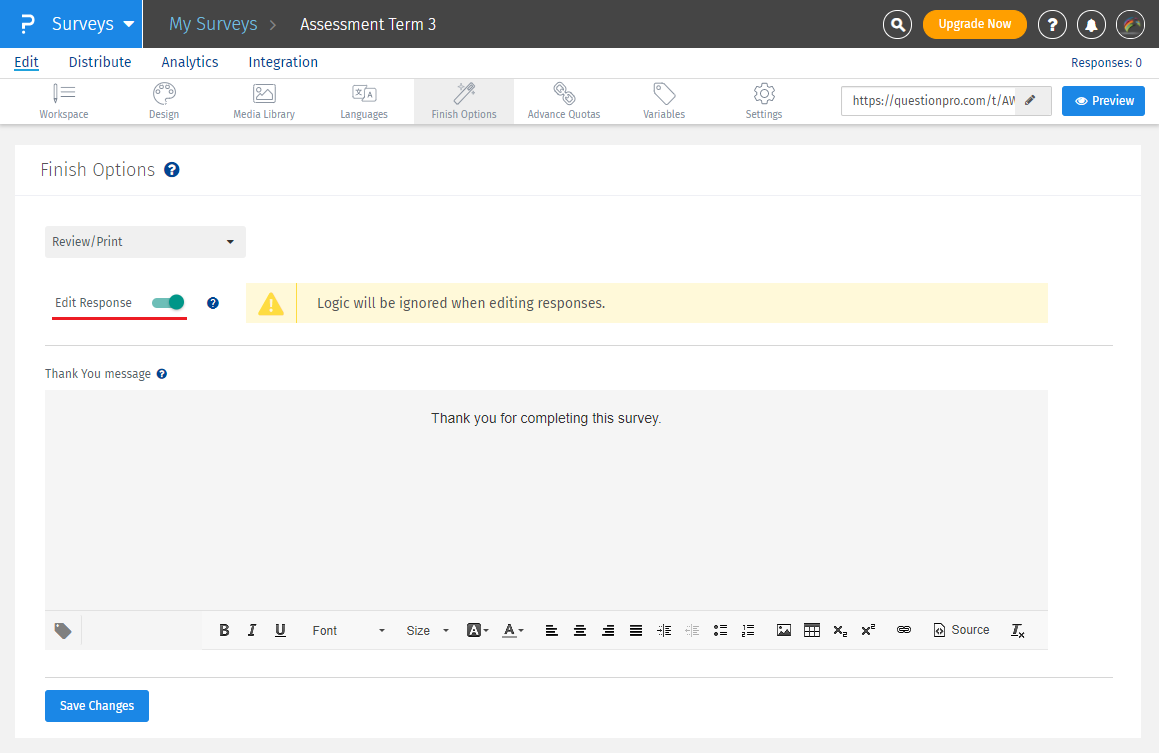Open the Languages translation icon

pyautogui.click(x=364, y=94)
